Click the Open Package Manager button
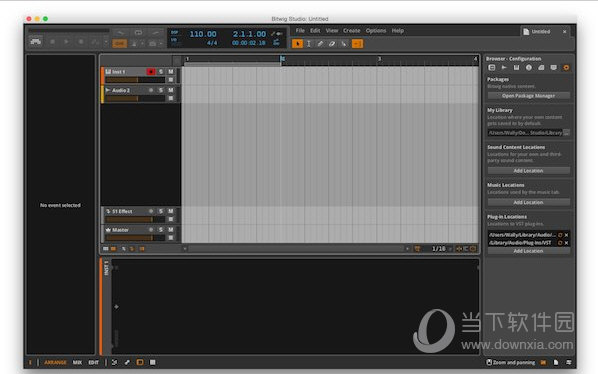The height and width of the screenshot is (374, 598). point(529,96)
